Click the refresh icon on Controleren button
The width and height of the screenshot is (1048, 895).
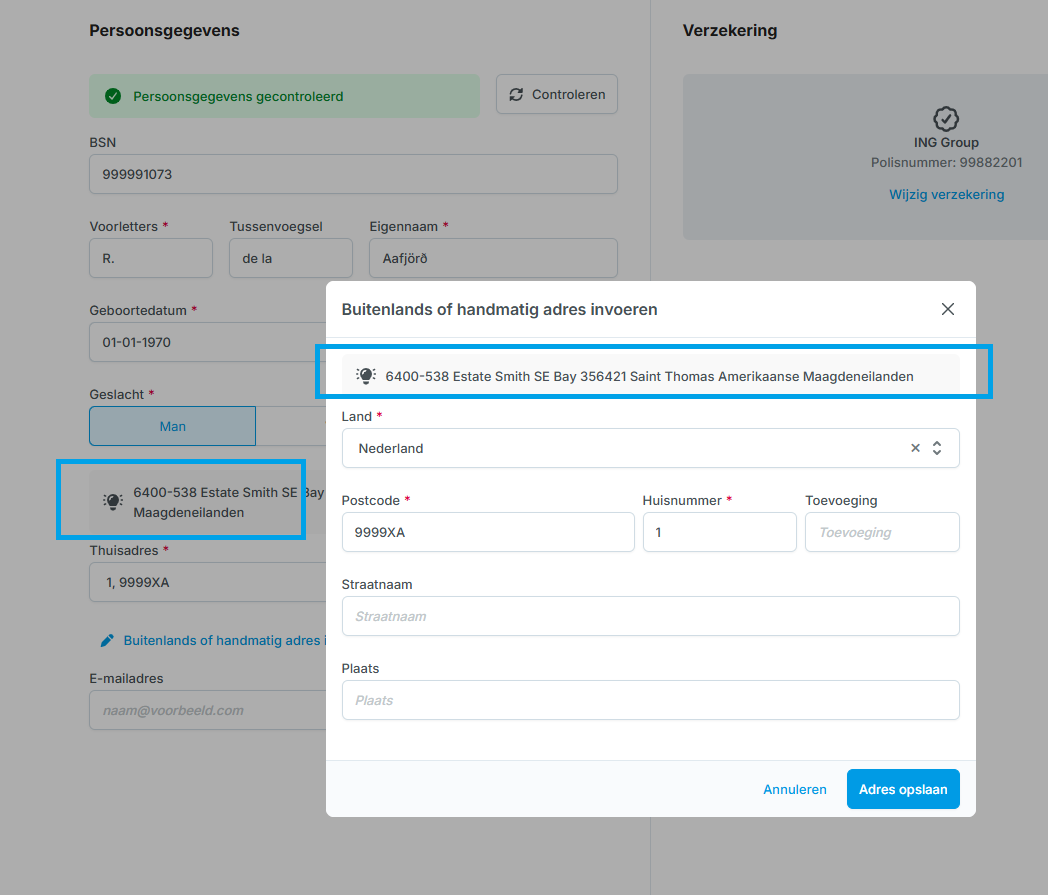click(x=516, y=94)
